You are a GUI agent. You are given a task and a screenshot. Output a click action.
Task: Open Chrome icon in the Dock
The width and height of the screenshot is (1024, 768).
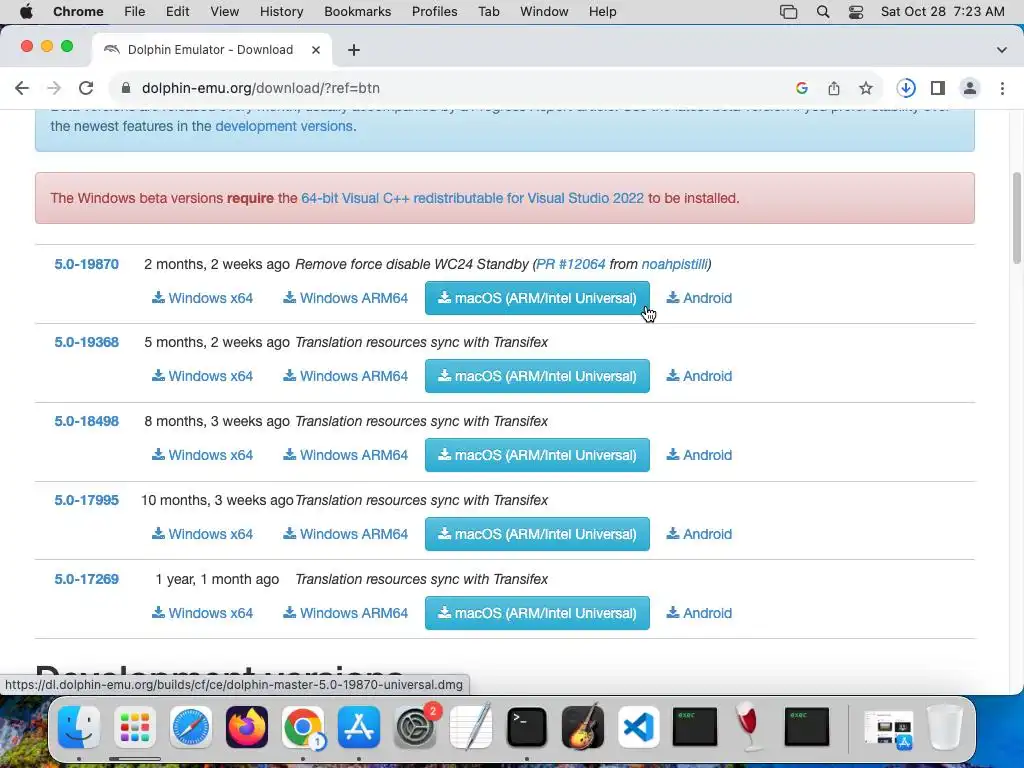(x=303, y=727)
